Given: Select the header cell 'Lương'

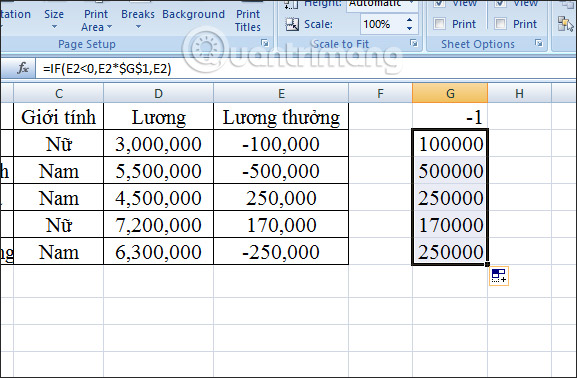Looking at the screenshot, I should coord(158,117).
